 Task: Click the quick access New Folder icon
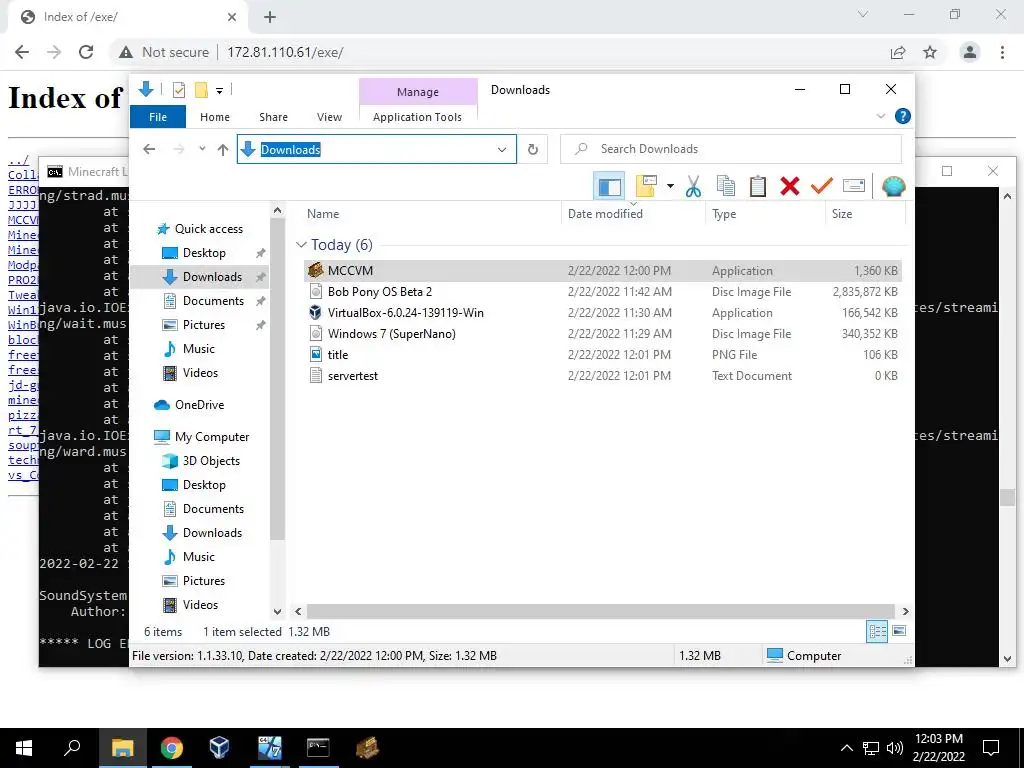click(x=201, y=90)
